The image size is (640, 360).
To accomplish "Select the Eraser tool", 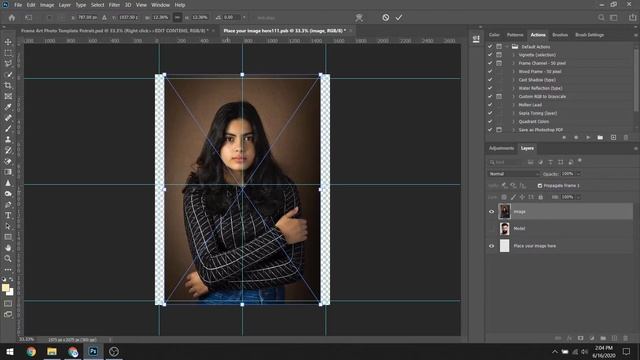I will (x=8, y=161).
